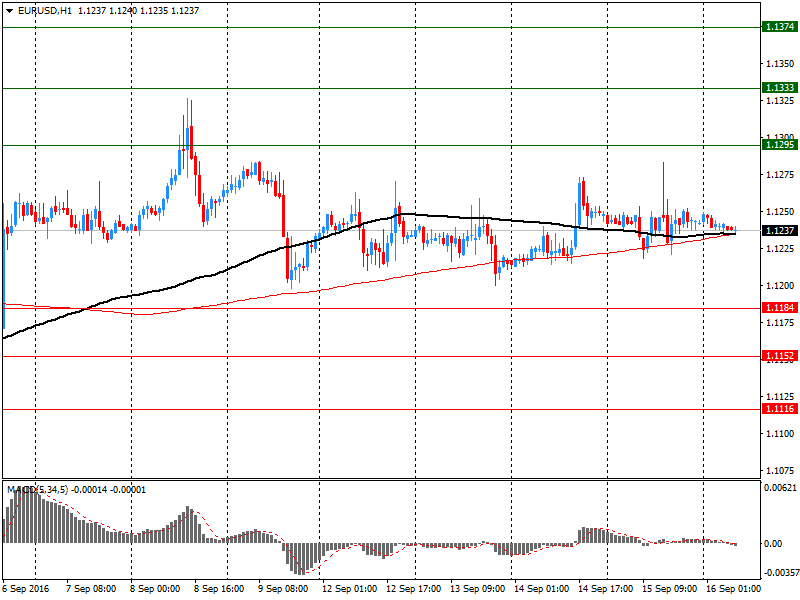Click the 16 Sep 01:00 time label
The height and width of the screenshot is (600, 800).
733,589
